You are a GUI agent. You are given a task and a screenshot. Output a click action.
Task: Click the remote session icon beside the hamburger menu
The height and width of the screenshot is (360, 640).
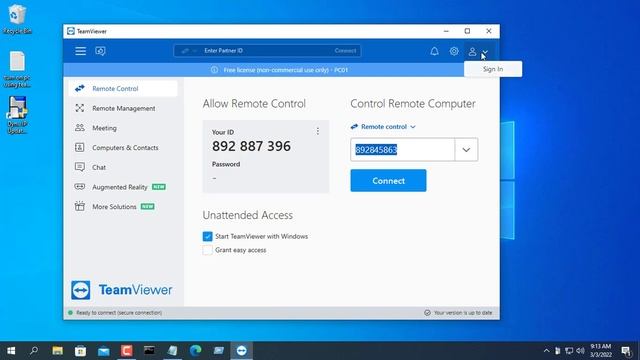(100, 51)
